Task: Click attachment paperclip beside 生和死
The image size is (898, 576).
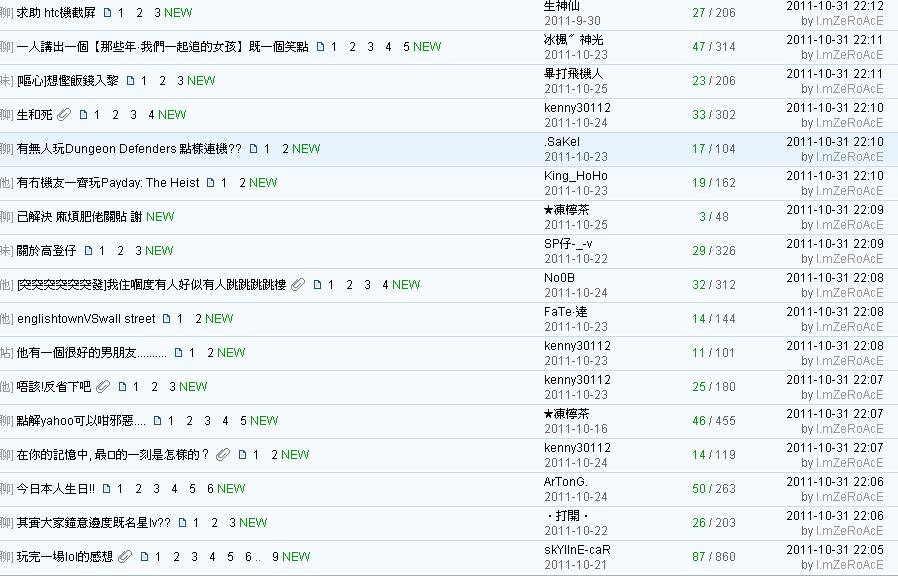Action: [64, 115]
